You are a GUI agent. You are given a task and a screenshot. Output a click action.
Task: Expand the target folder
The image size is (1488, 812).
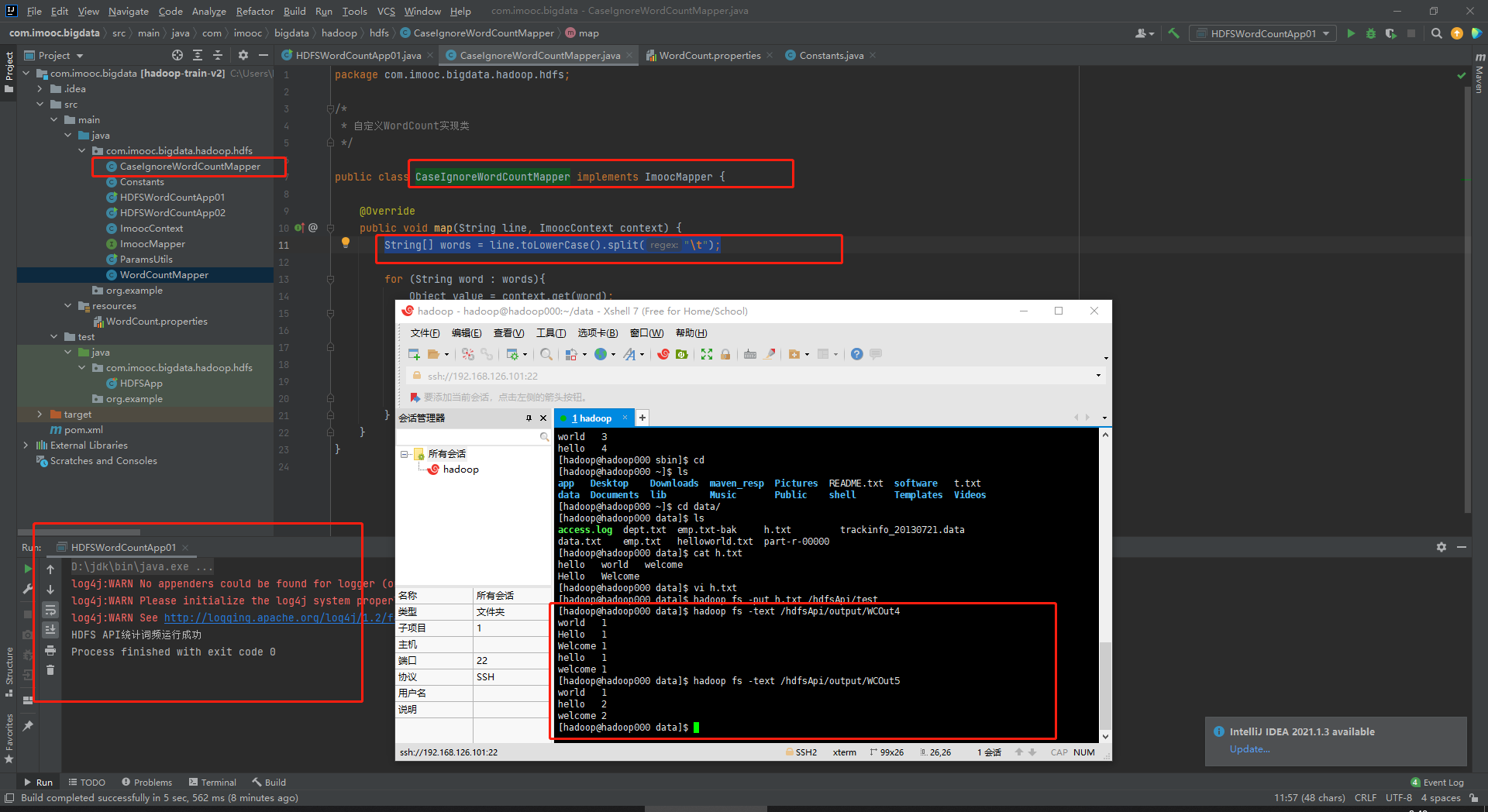40,415
